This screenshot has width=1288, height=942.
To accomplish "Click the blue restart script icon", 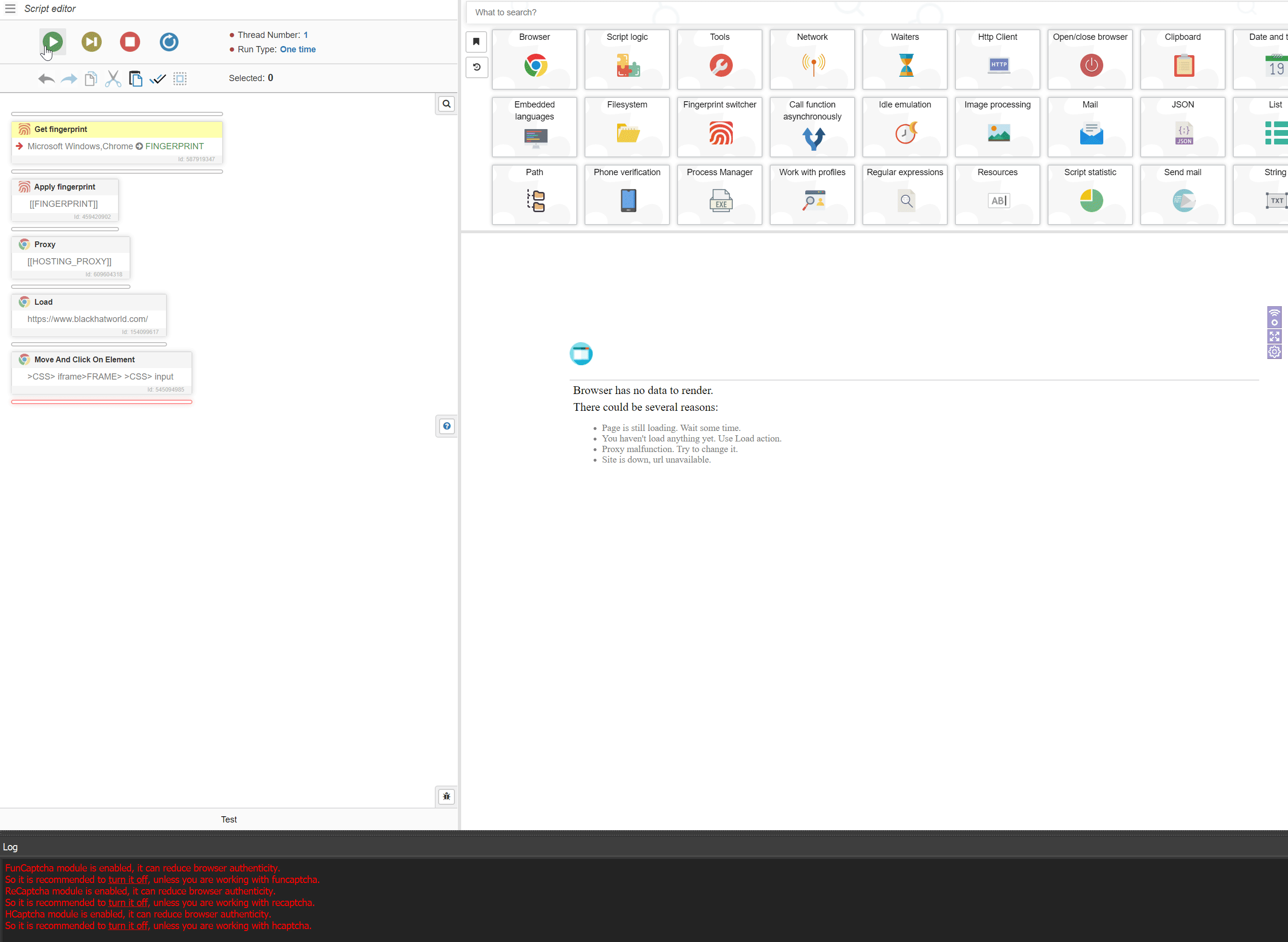I will 169,42.
